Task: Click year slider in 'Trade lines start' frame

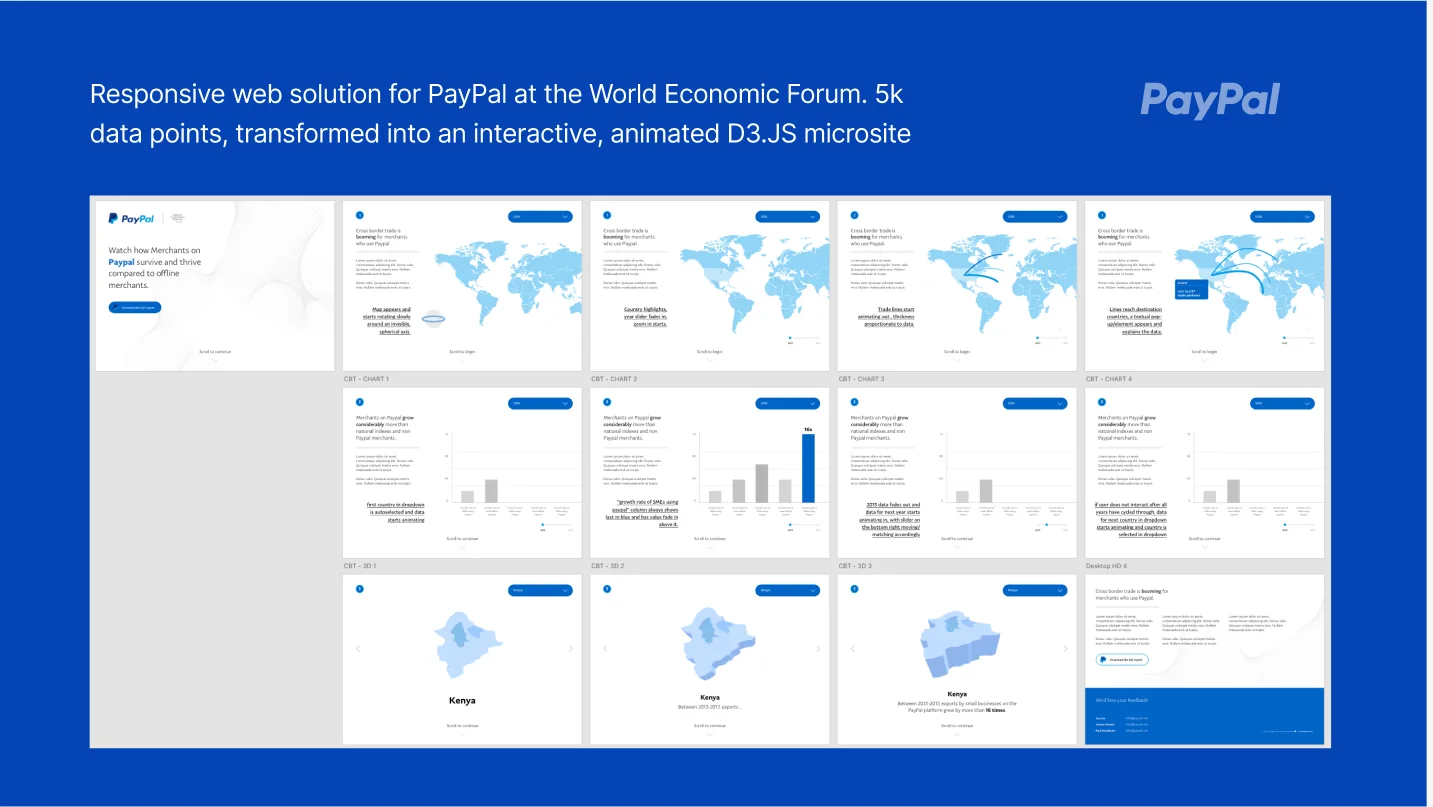Action: pyautogui.click(x=1051, y=338)
